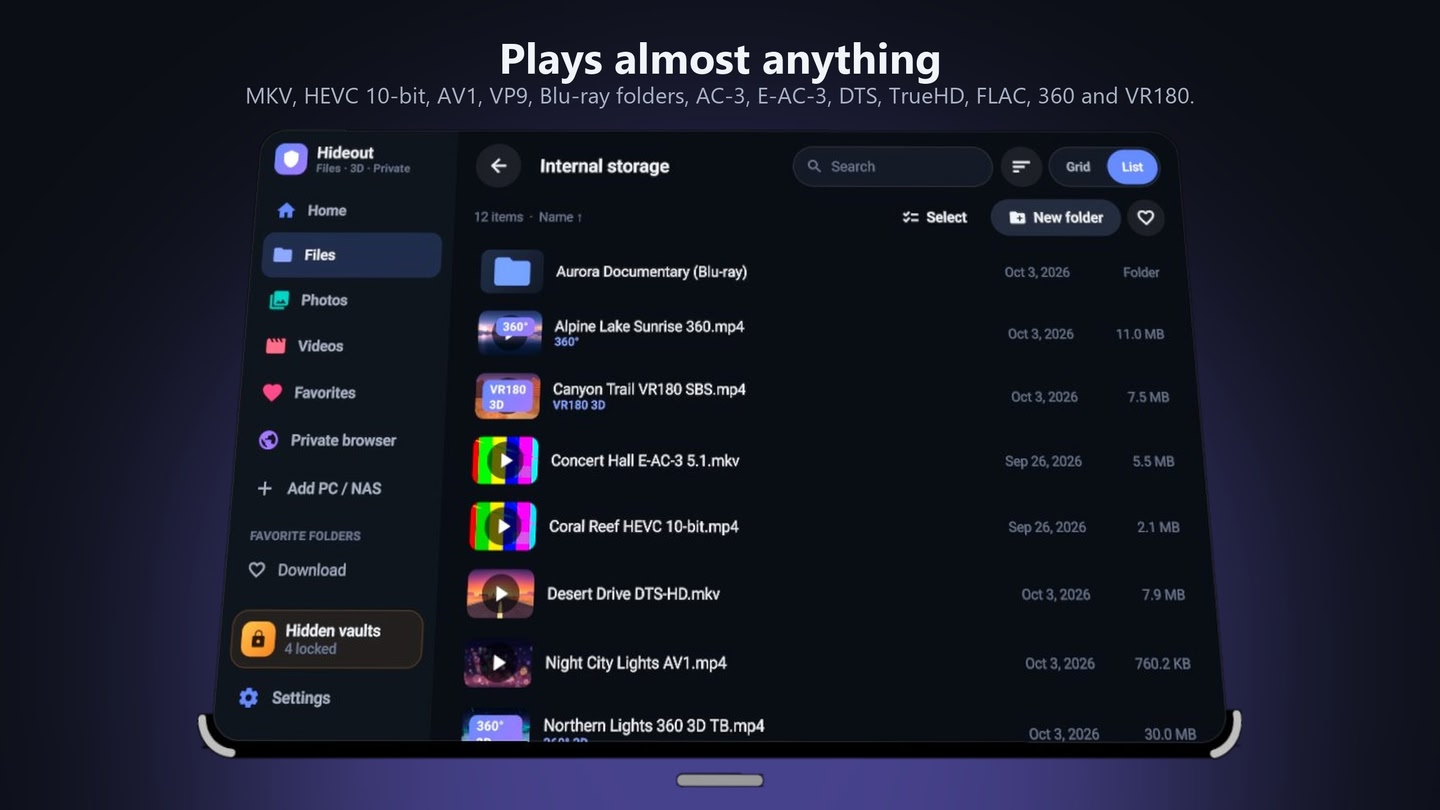
Task: Open Alpine Lake Sunrise 360.mp4 thumbnail
Action: click(x=510, y=333)
